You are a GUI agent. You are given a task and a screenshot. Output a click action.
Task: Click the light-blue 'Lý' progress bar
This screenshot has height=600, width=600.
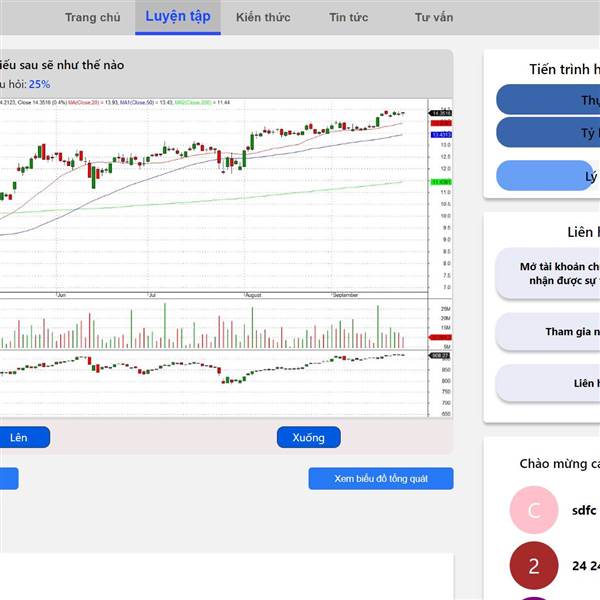[x=545, y=176]
